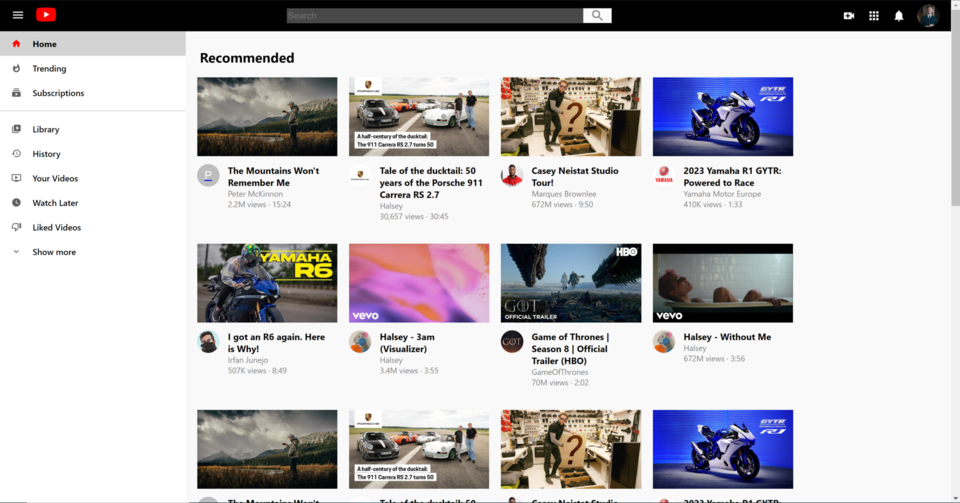Expand the Show more sidebar section

click(53, 252)
